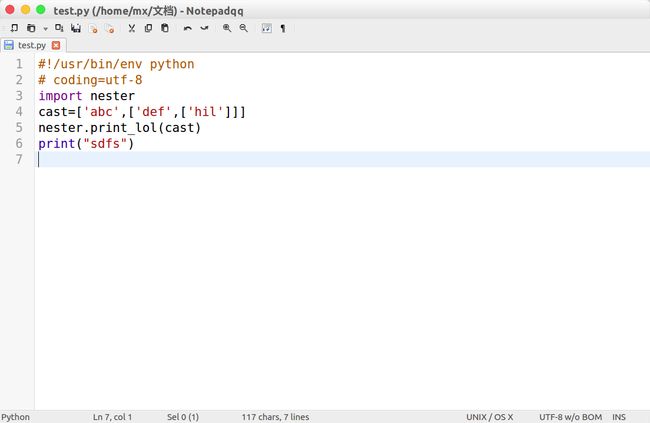
Task: Close the test.py tab
Action: click(x=56, y=45)
